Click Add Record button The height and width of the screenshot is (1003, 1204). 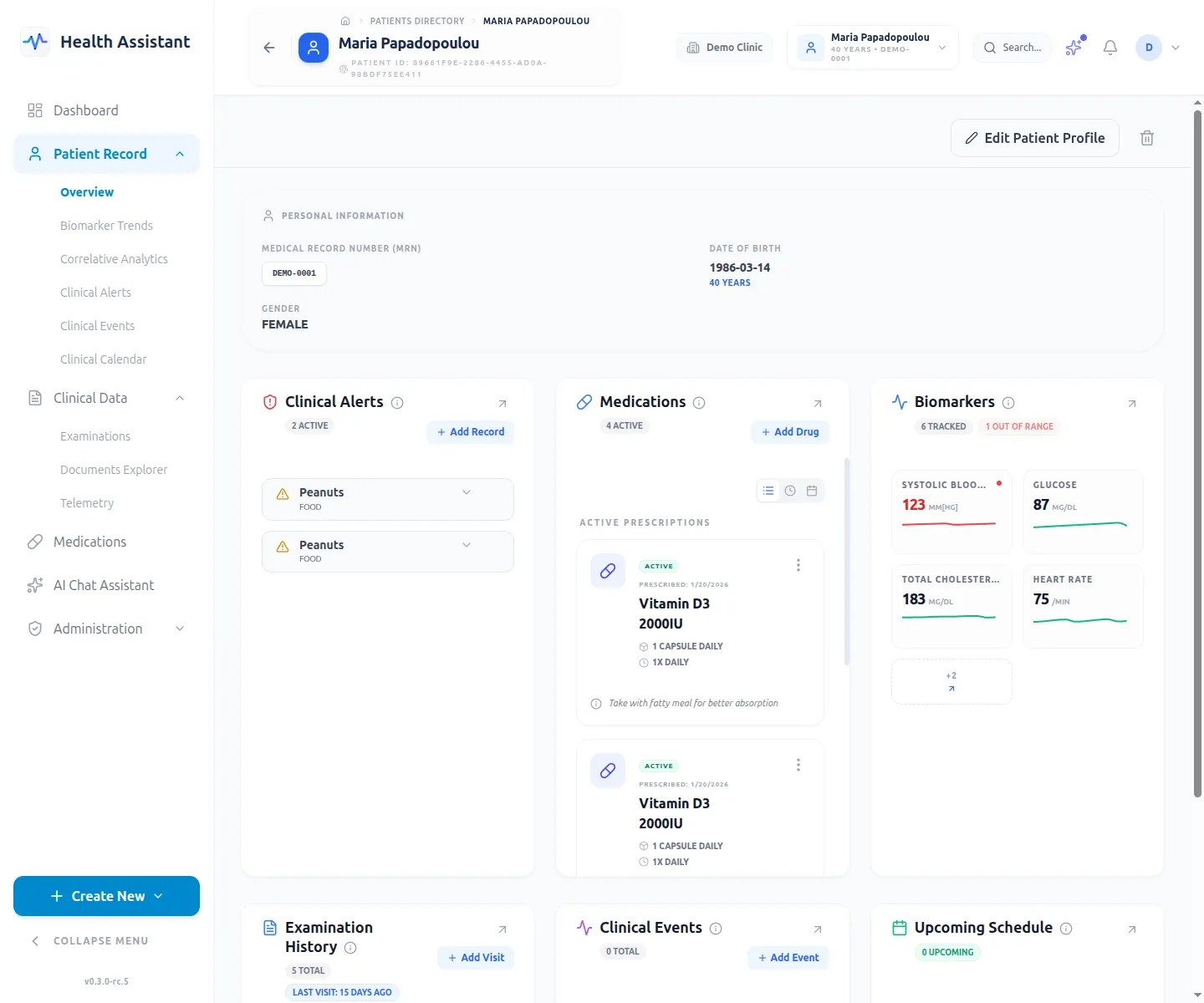tap(471, 432)
